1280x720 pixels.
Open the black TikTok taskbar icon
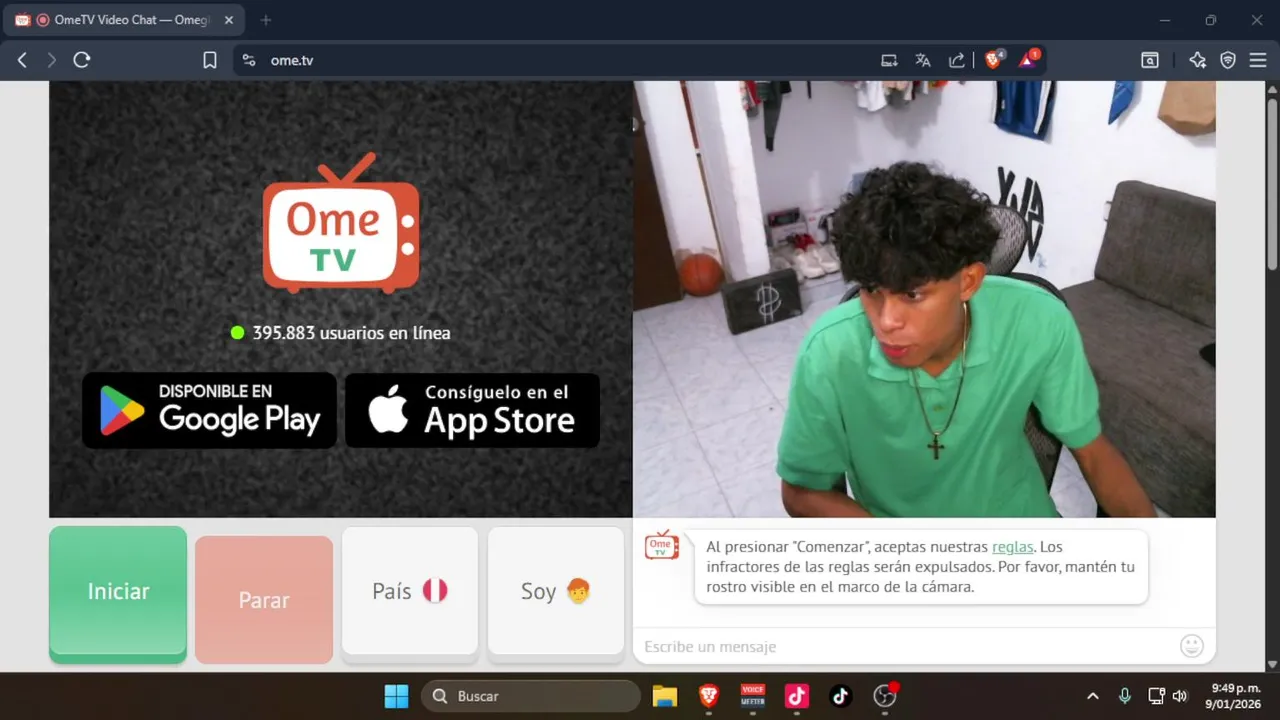(x=841, y=696)
